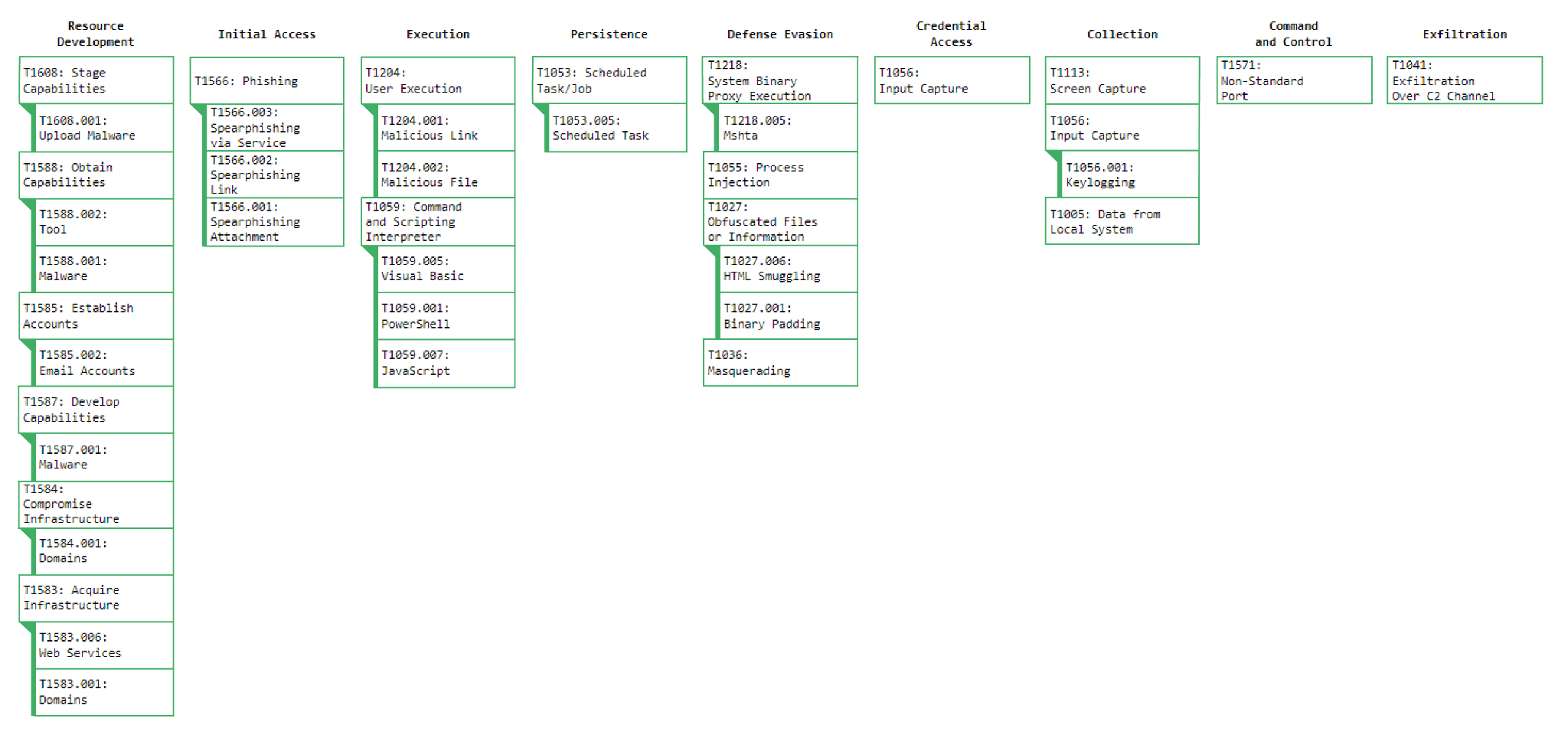Select T1588.002: Tool sub-technique
This screenshot has height=751, width=1568.
coord(103,222)
